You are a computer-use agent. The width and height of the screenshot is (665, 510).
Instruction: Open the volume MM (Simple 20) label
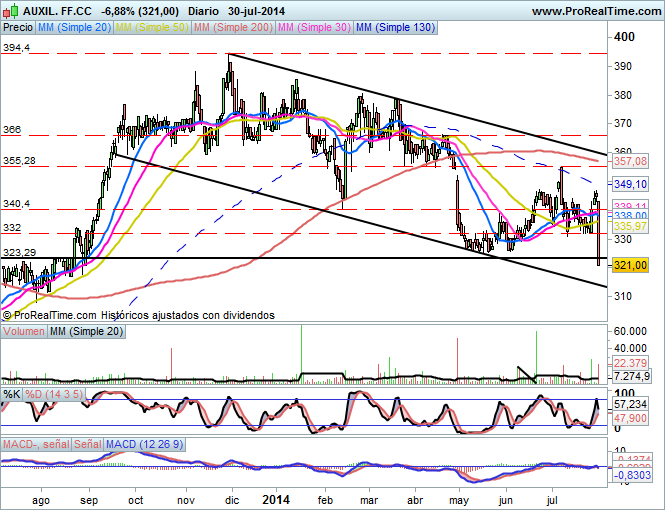[86, 331]
